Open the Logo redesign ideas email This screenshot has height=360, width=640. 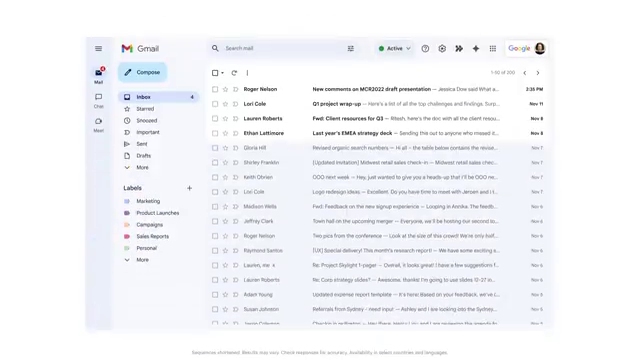378,192
